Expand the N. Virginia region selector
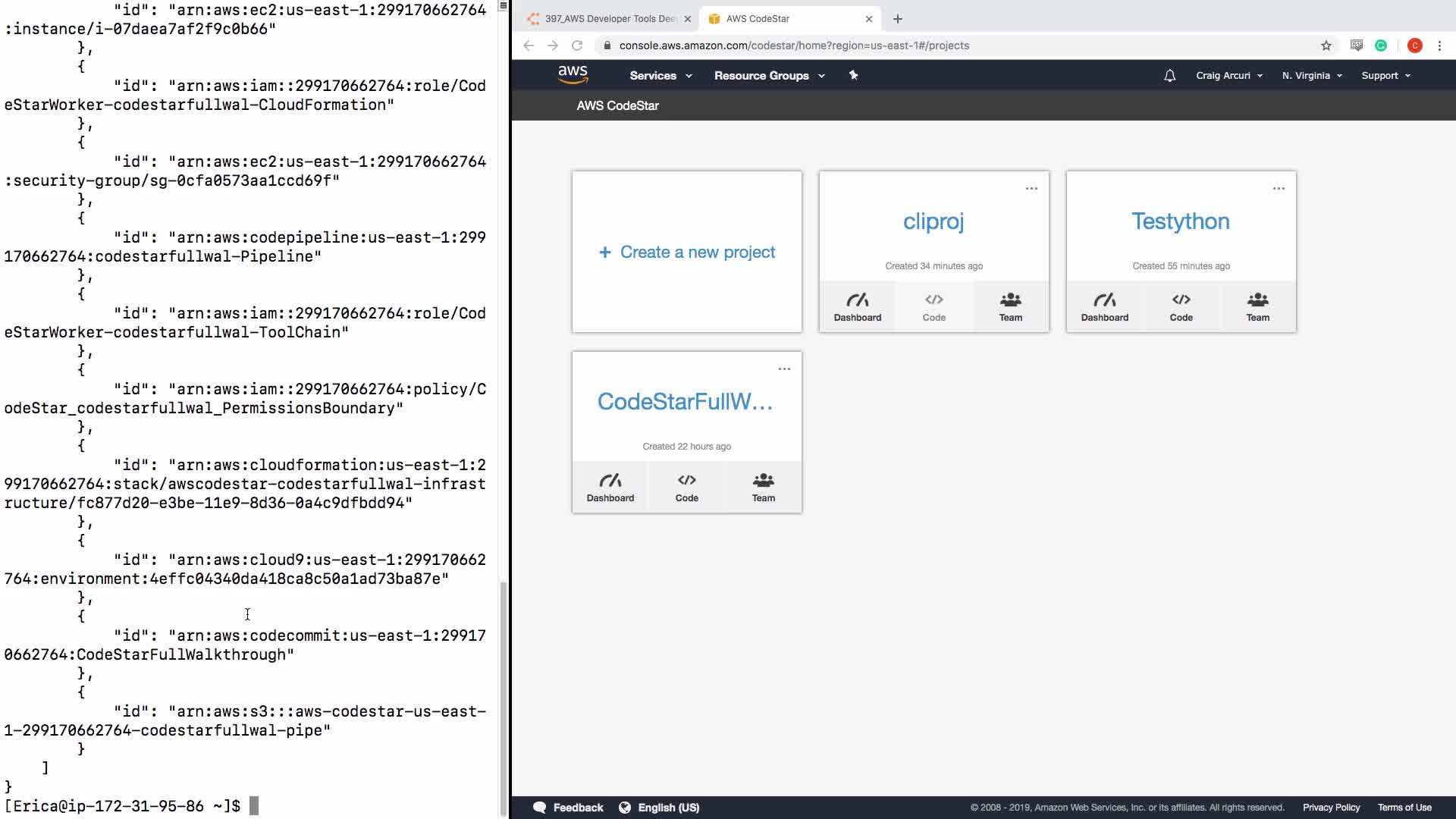 click(1311, 75)
